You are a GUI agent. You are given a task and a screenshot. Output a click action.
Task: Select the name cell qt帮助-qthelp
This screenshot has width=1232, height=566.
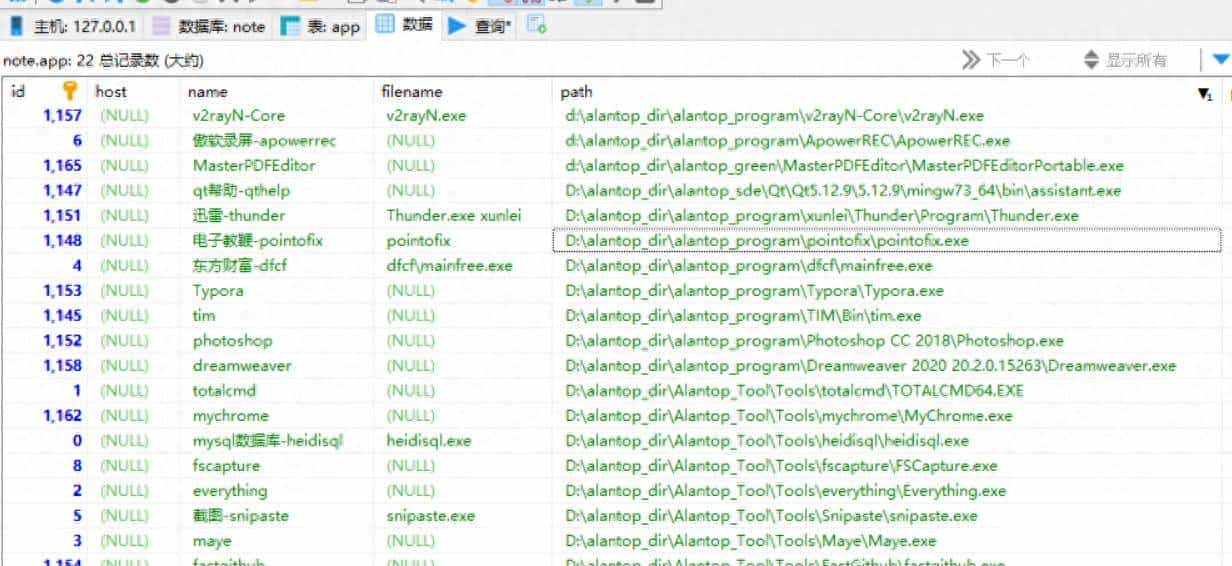click(241, 191)
